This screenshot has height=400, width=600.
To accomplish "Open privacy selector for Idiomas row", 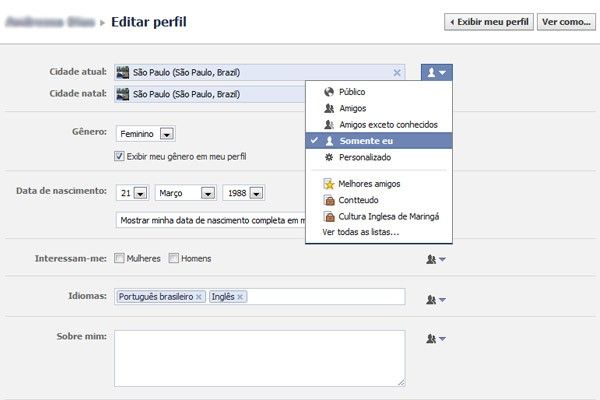I will [436, 300].
